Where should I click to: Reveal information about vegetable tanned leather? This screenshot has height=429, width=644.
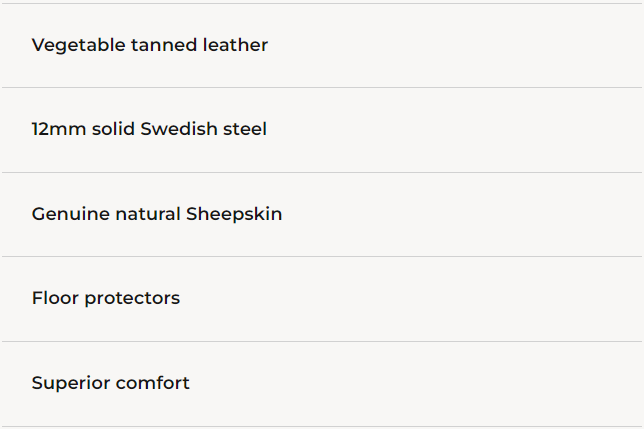pyautogui.click(x=150, y=45)
